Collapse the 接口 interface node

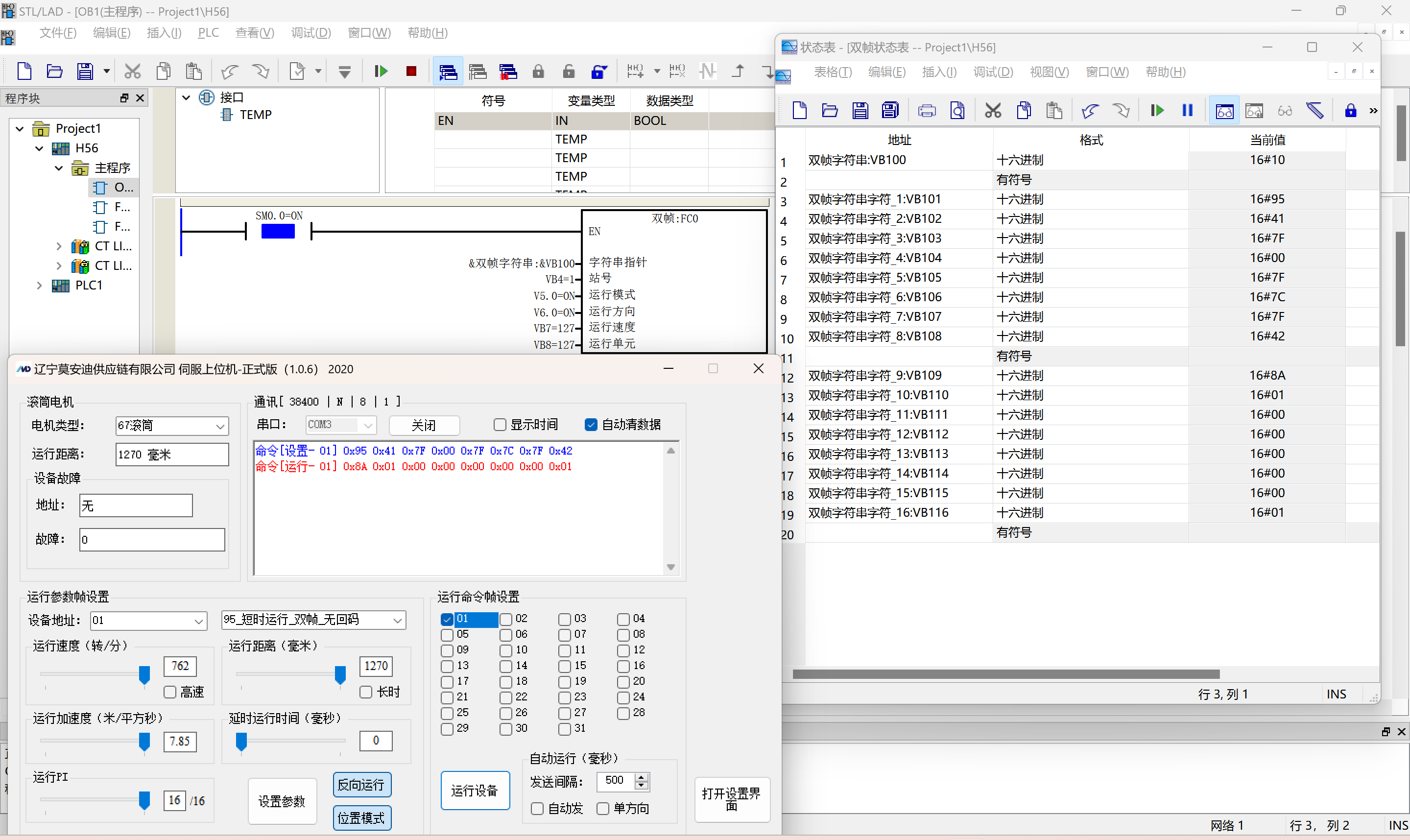(x=186, y=97)
